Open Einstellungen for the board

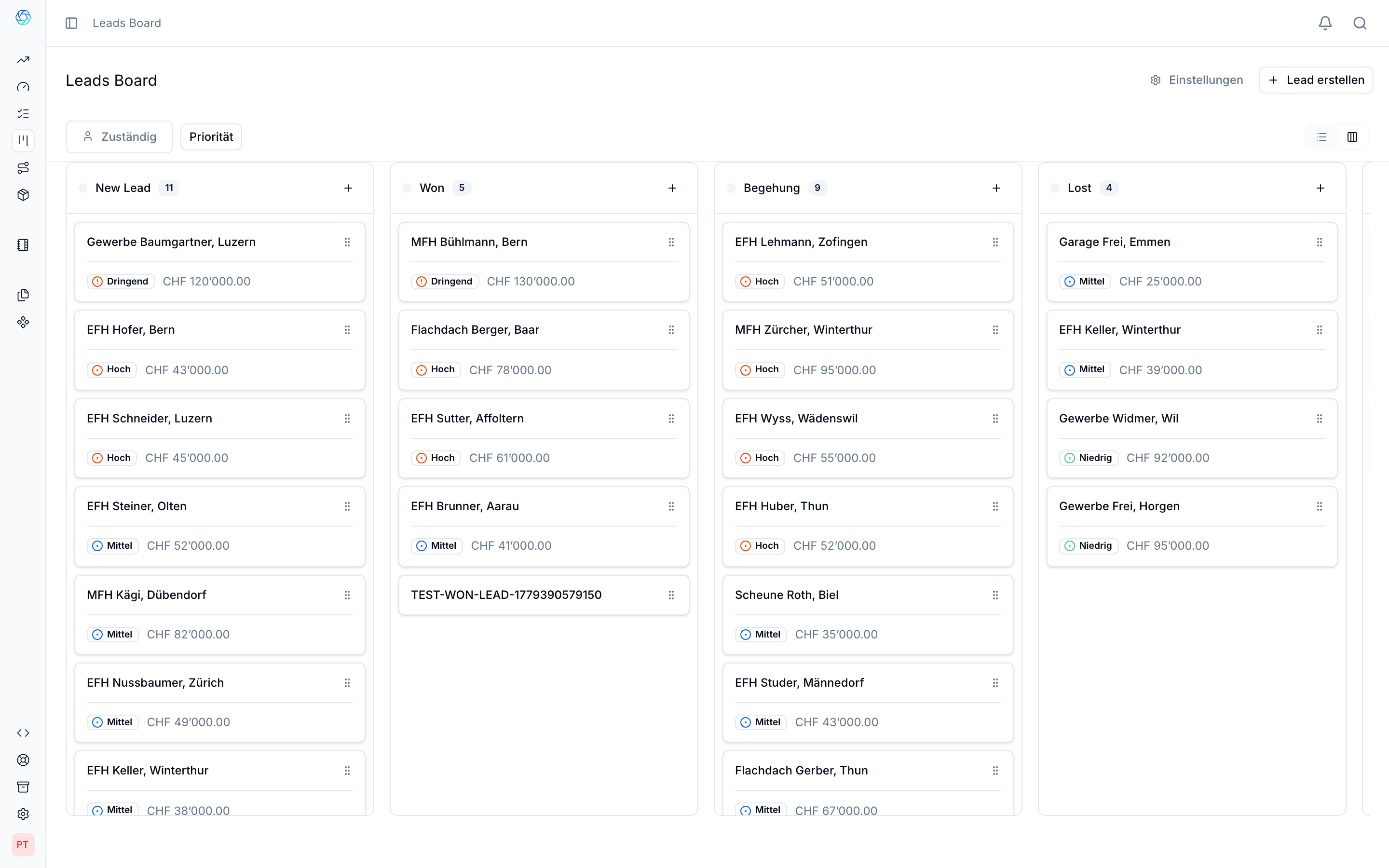point(1197,80)
